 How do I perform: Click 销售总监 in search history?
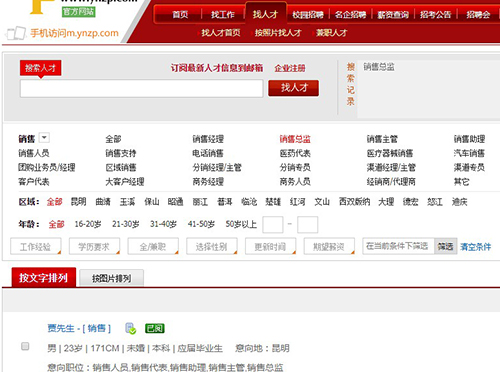379,67
